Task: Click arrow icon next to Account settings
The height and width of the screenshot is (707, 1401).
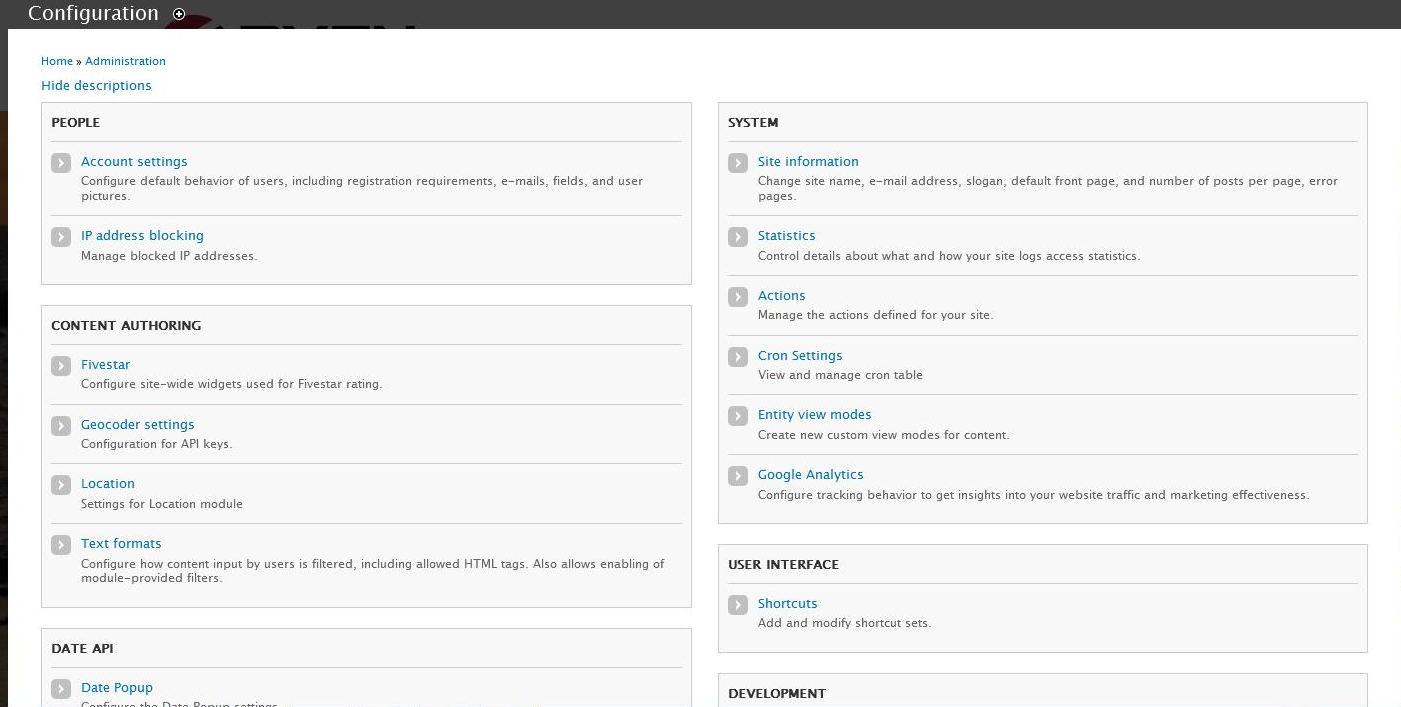Action: tap(61, 163)
